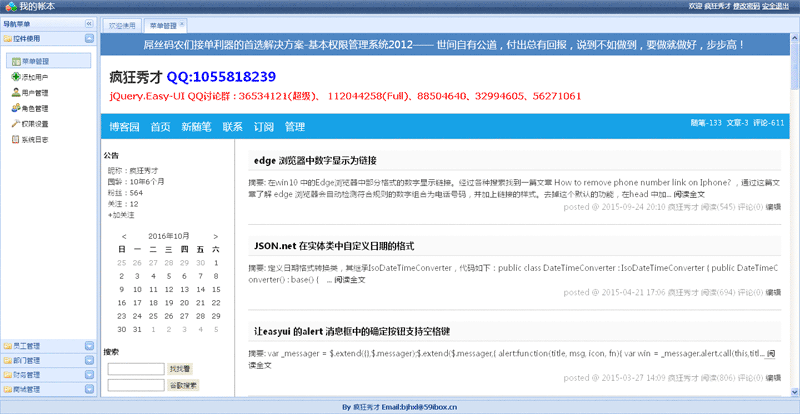
Task: Open 权限设置 key icon item
Action: (x=15, y=123)
